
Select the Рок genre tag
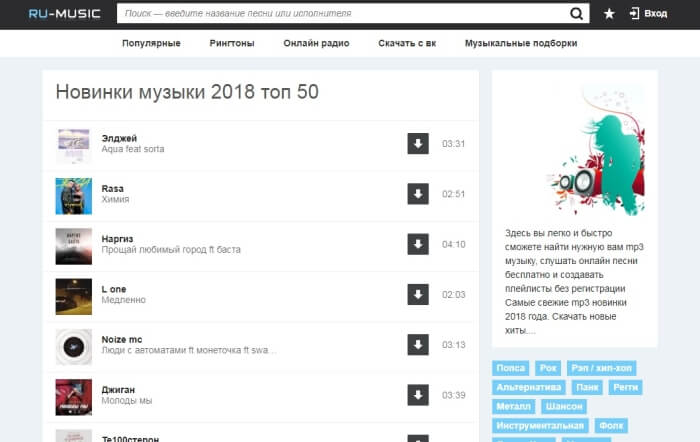(548, 368)
